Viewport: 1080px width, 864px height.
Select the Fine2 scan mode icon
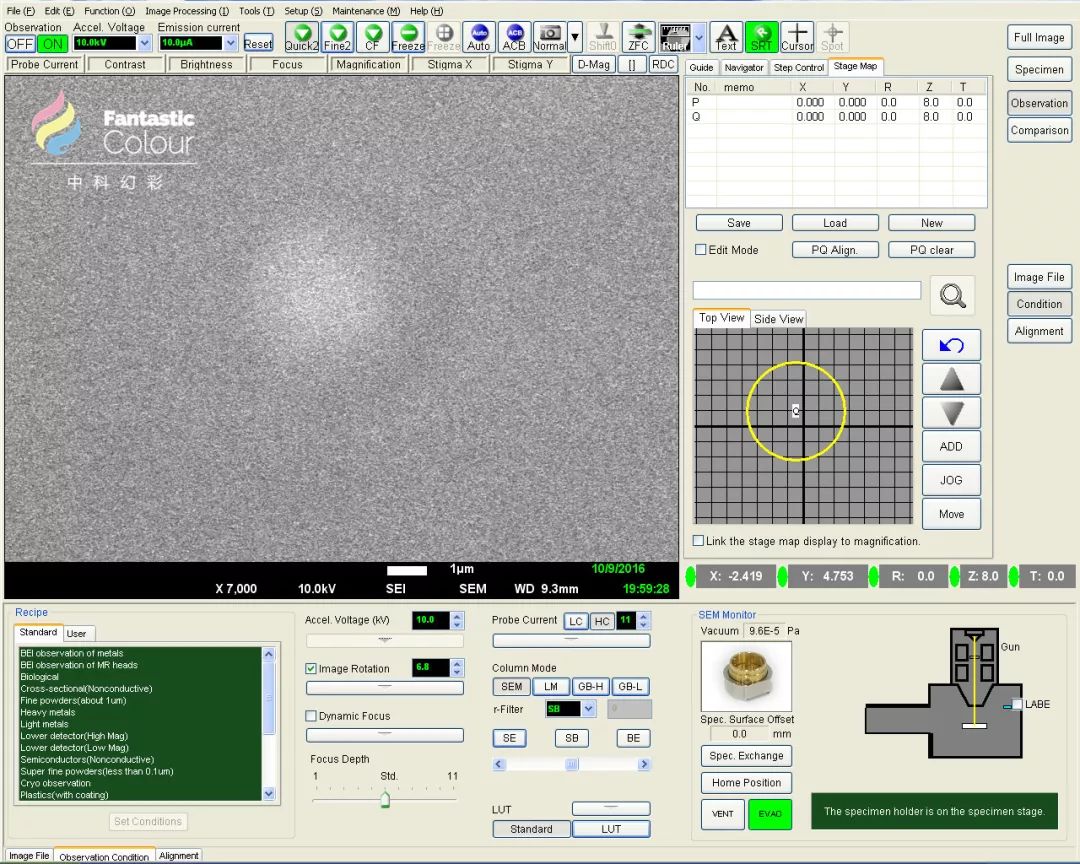[337, 37]
